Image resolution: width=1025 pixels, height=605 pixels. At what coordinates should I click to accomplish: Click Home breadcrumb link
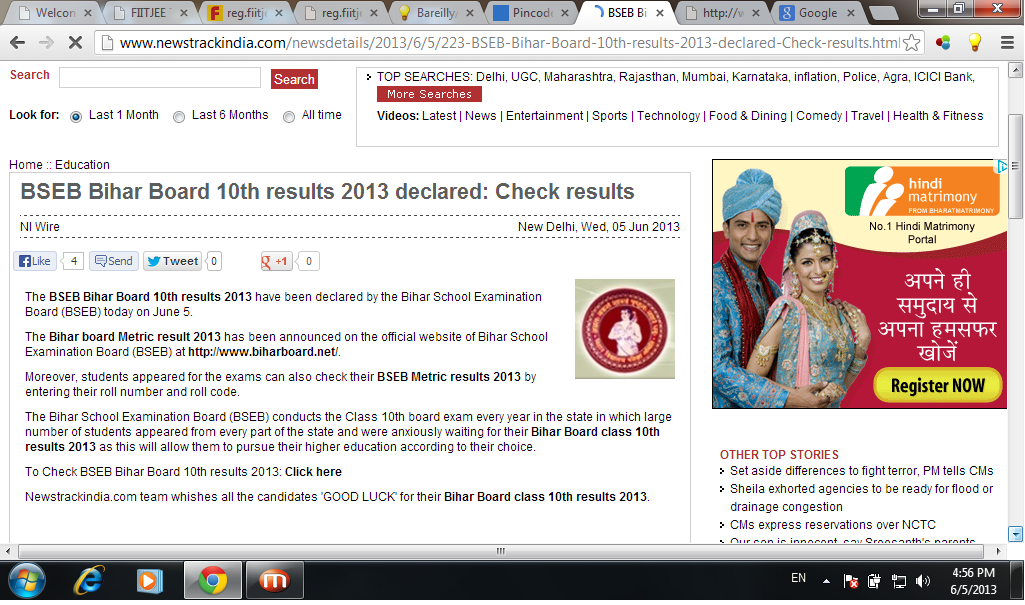[x=25, y=165]
